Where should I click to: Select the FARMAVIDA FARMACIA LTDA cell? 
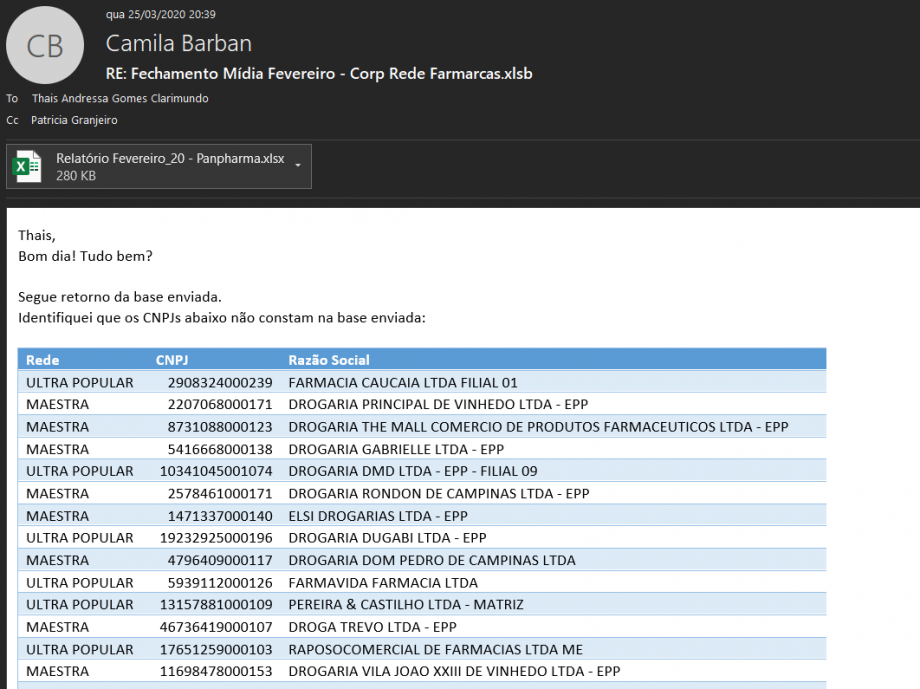coord(383,582)
